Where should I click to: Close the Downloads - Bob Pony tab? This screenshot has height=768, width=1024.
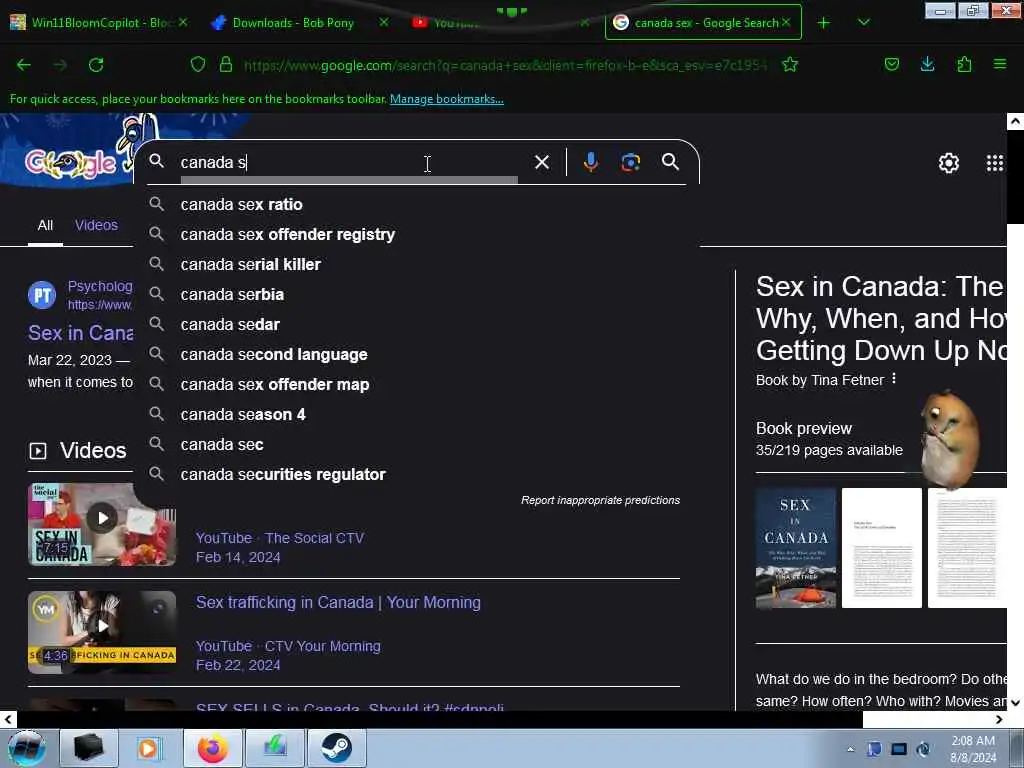point(384,22)
